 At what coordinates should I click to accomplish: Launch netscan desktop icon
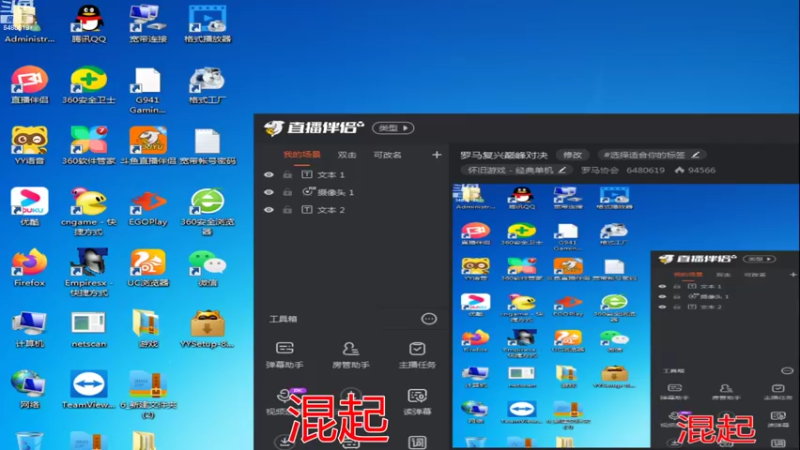coord(89,328)
